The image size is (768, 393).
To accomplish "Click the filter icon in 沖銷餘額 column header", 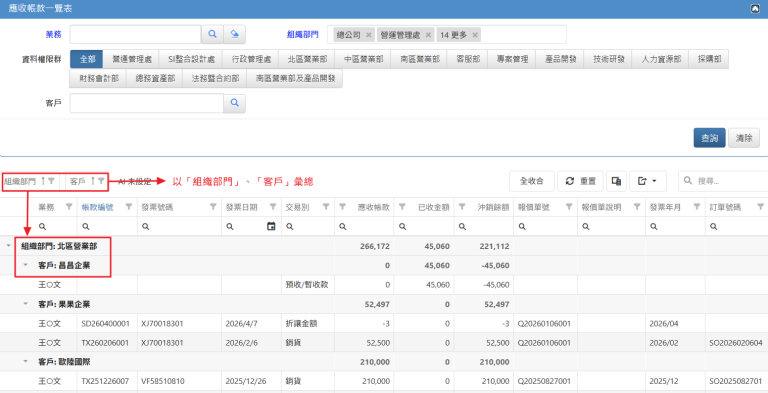I will 462,207.
